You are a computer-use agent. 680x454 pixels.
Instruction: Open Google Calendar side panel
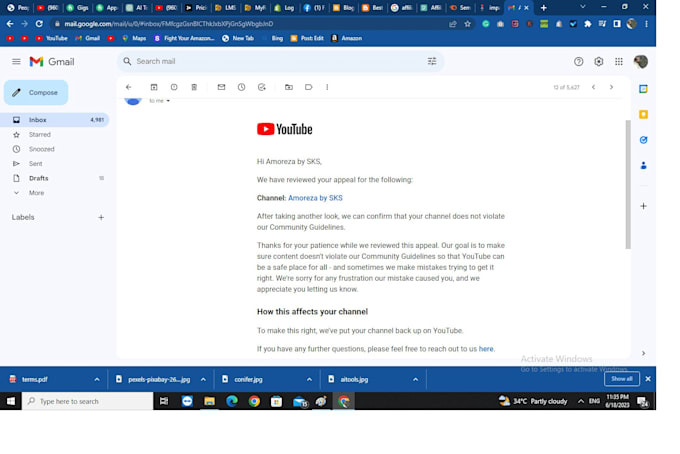644,89
